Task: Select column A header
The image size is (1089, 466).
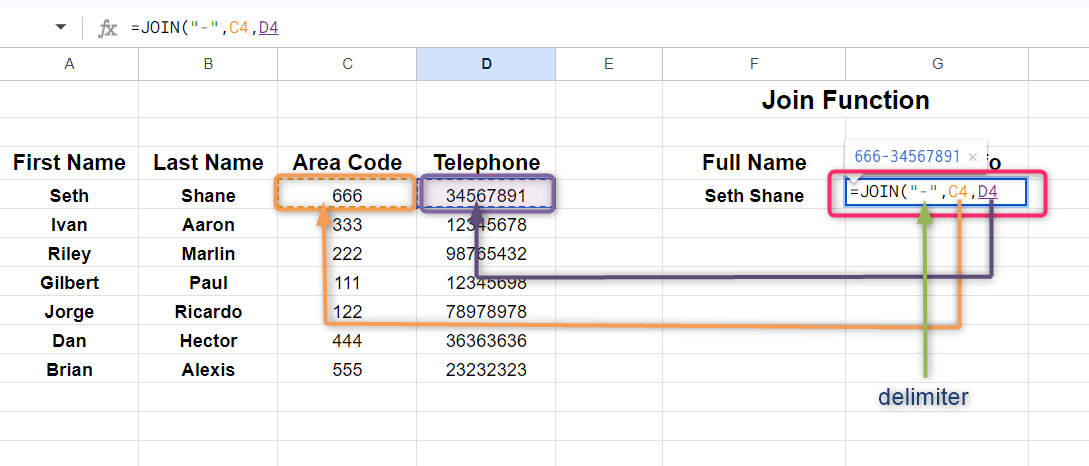Action: click(x=69, y=64)
